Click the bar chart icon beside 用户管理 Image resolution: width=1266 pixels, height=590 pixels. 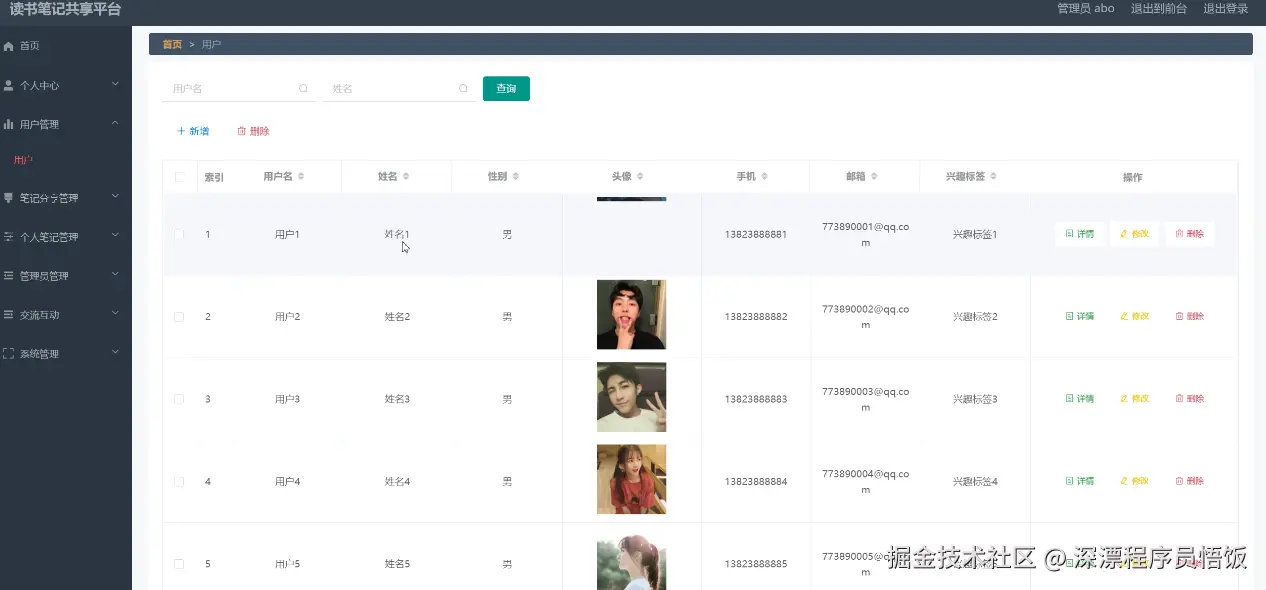(9, 124)
